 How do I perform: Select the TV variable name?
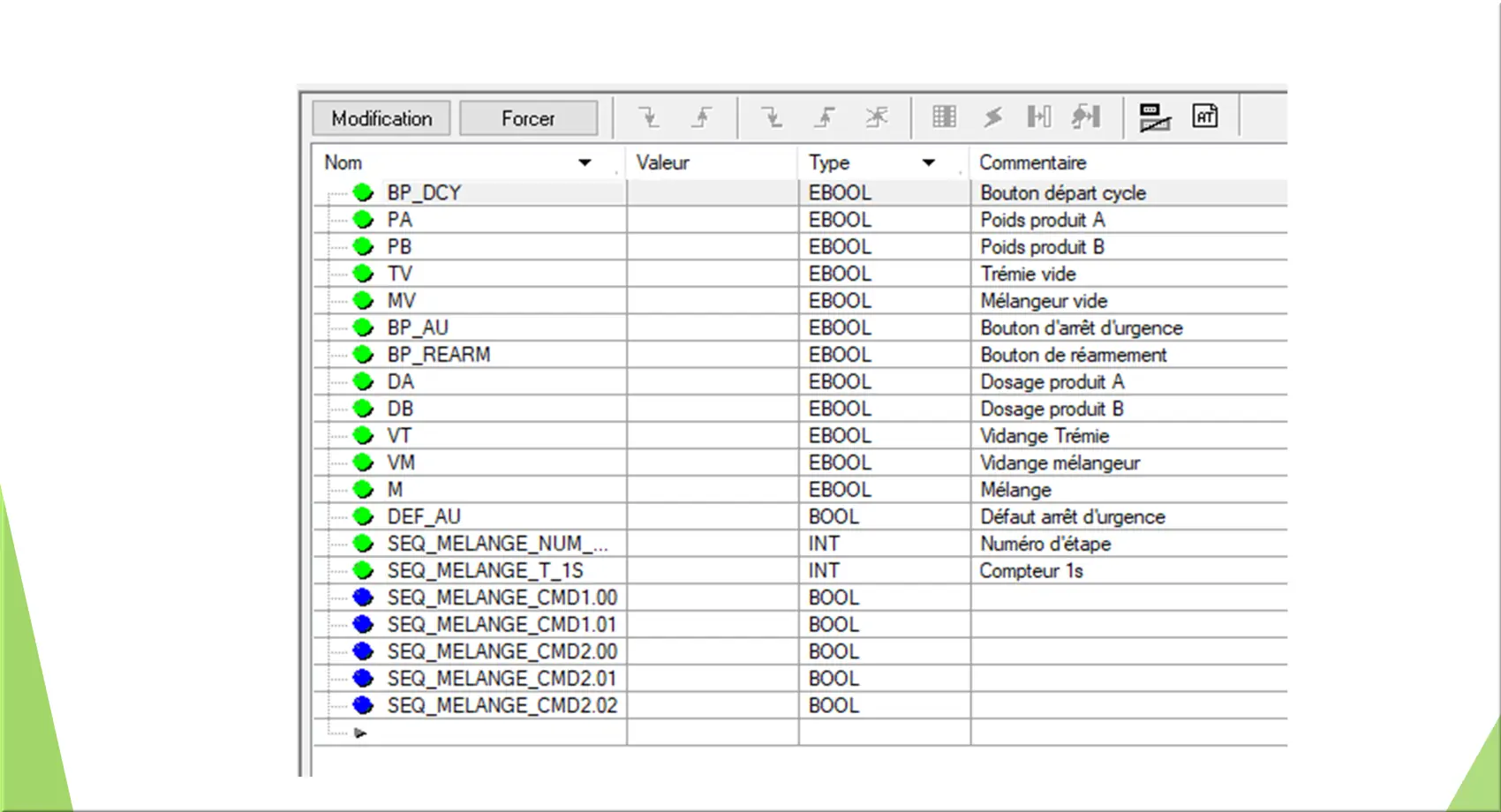(x=399, y=274)
